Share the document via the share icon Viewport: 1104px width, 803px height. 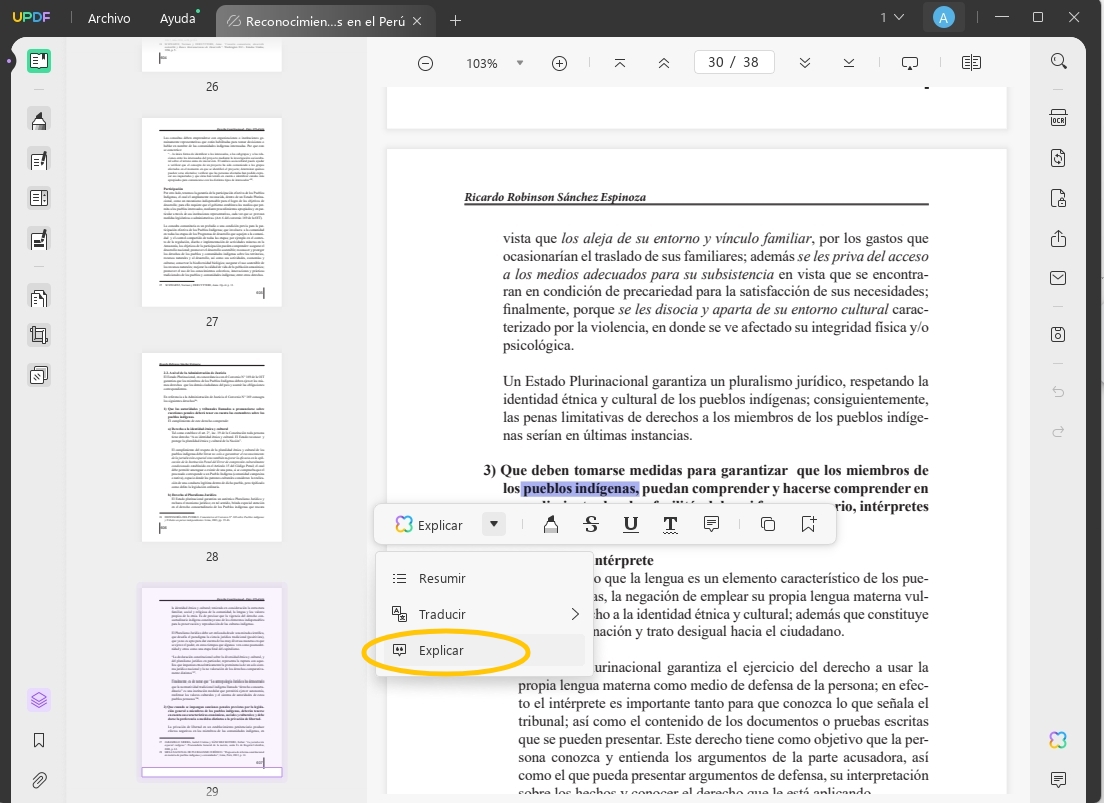[x=1058, y=238]
